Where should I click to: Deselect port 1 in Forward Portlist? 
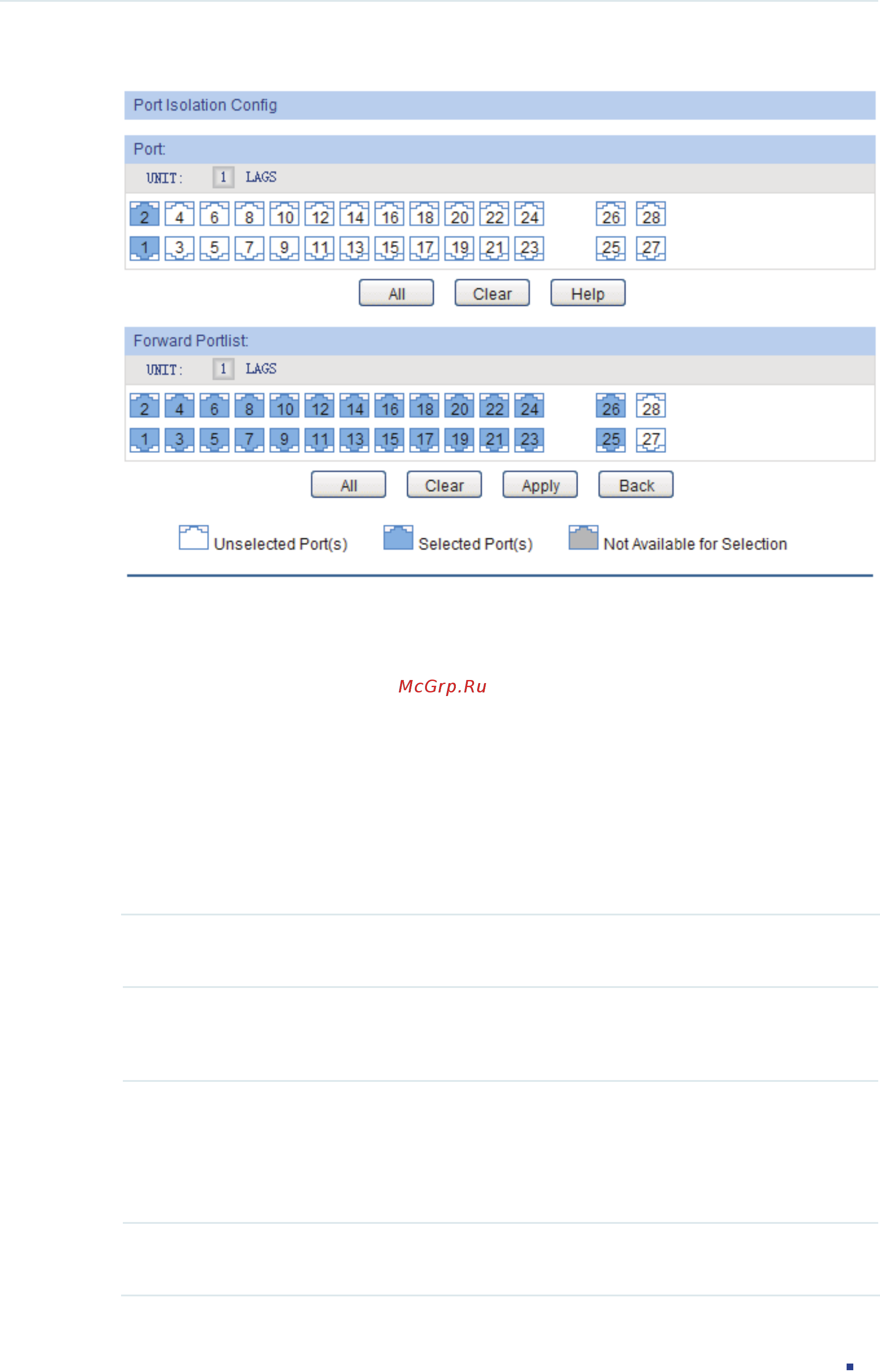(x=145, y=441)
